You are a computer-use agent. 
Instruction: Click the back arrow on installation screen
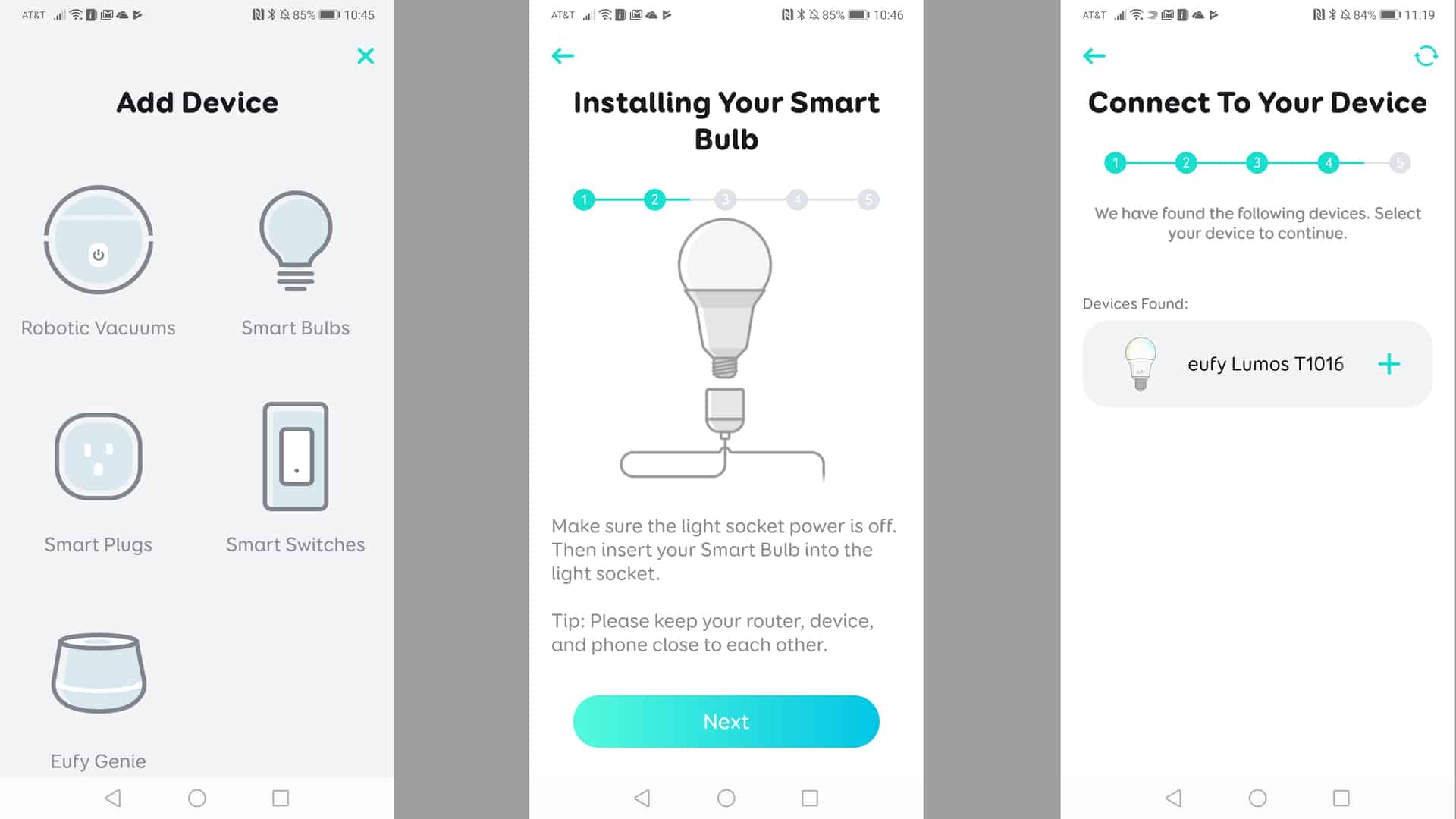click(562, 56)
